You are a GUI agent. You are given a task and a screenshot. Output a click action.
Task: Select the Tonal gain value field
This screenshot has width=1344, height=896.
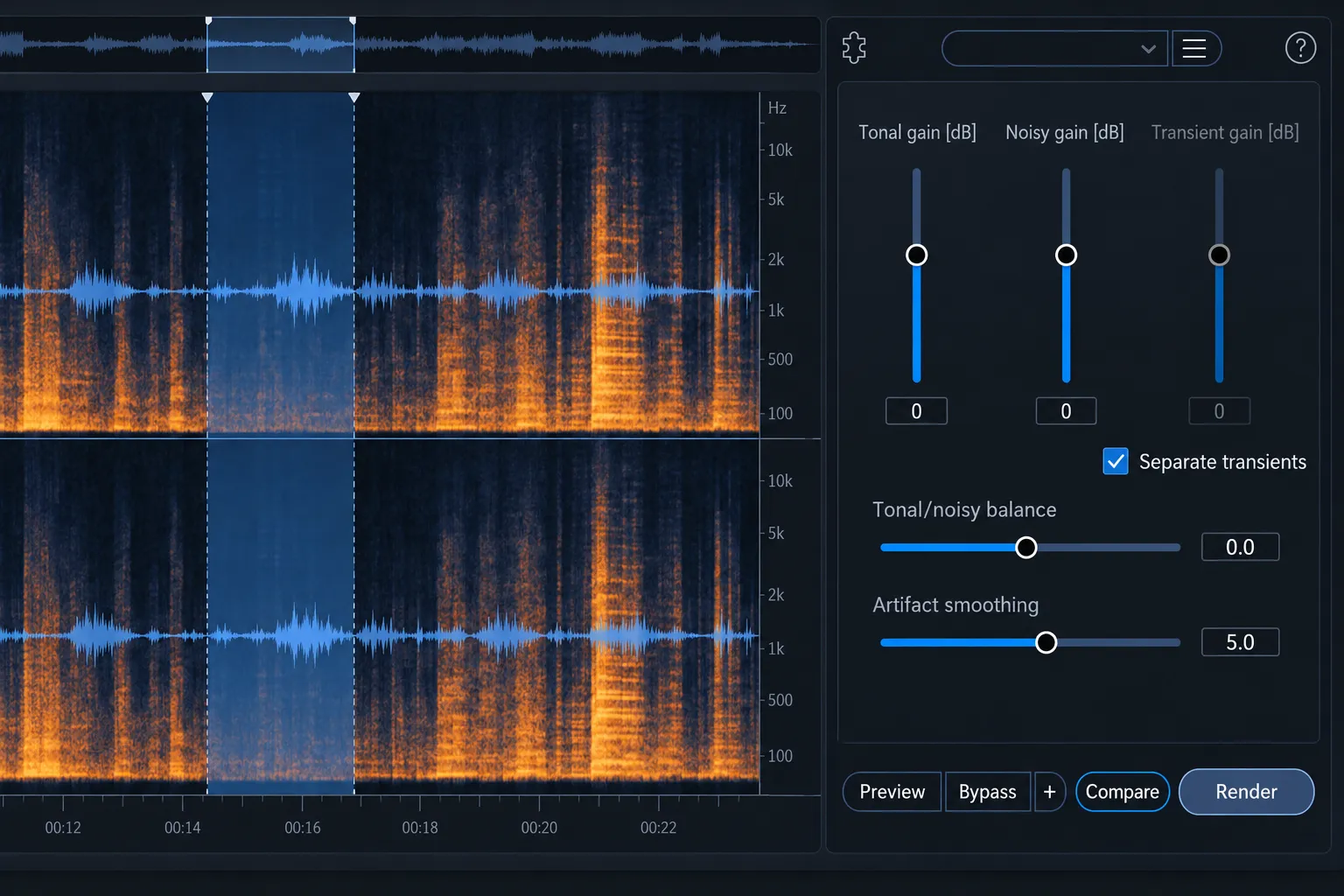[916, 411]
